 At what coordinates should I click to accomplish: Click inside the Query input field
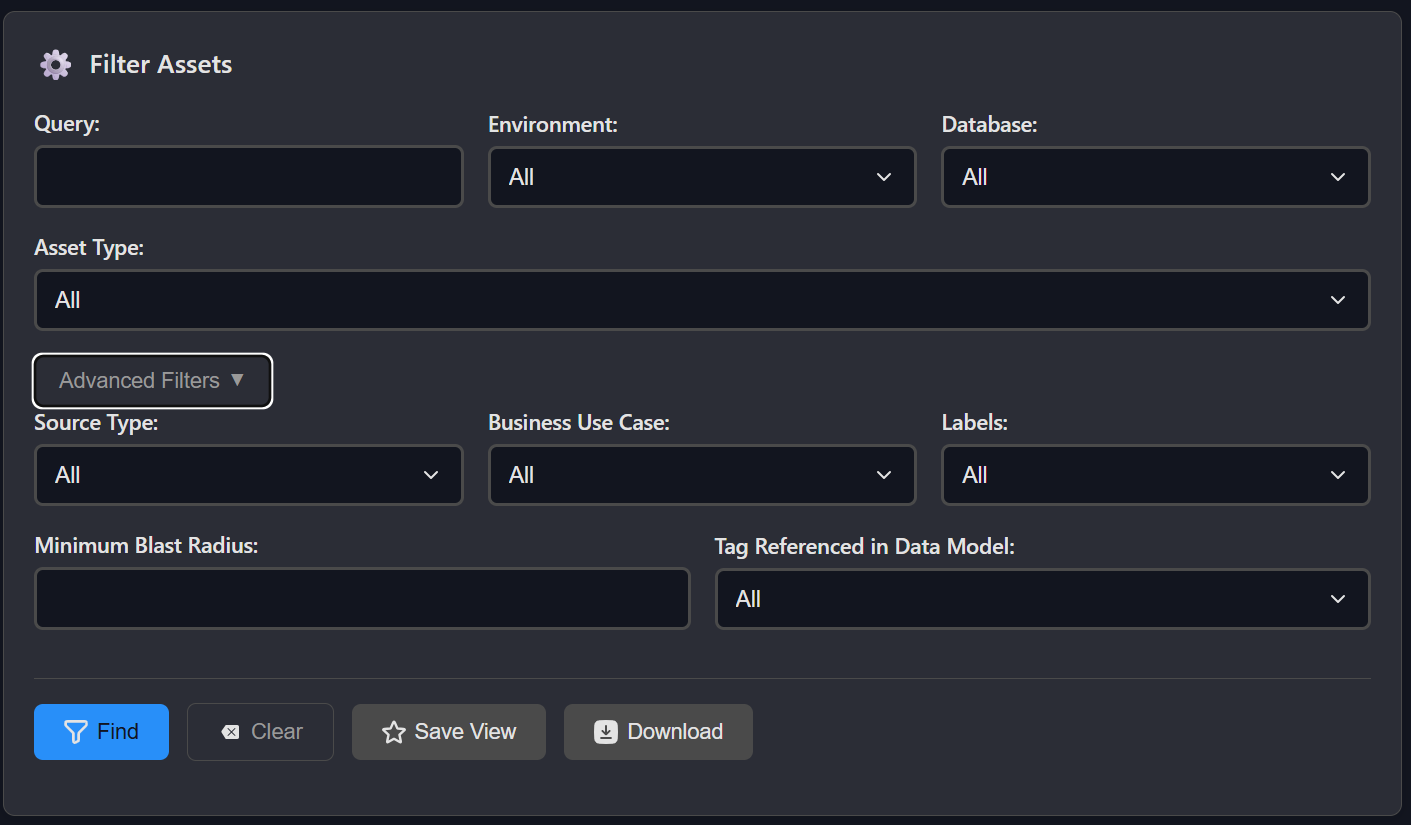[248, 177]
